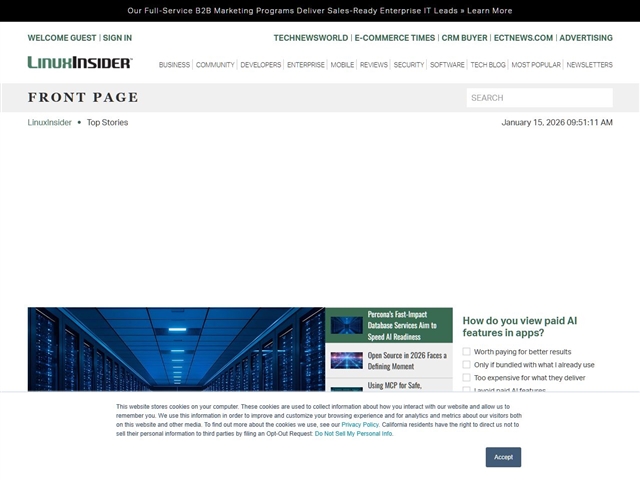Select BUSINESS in navigation menu
The image size is (640, 480).
tap(174, 65)
